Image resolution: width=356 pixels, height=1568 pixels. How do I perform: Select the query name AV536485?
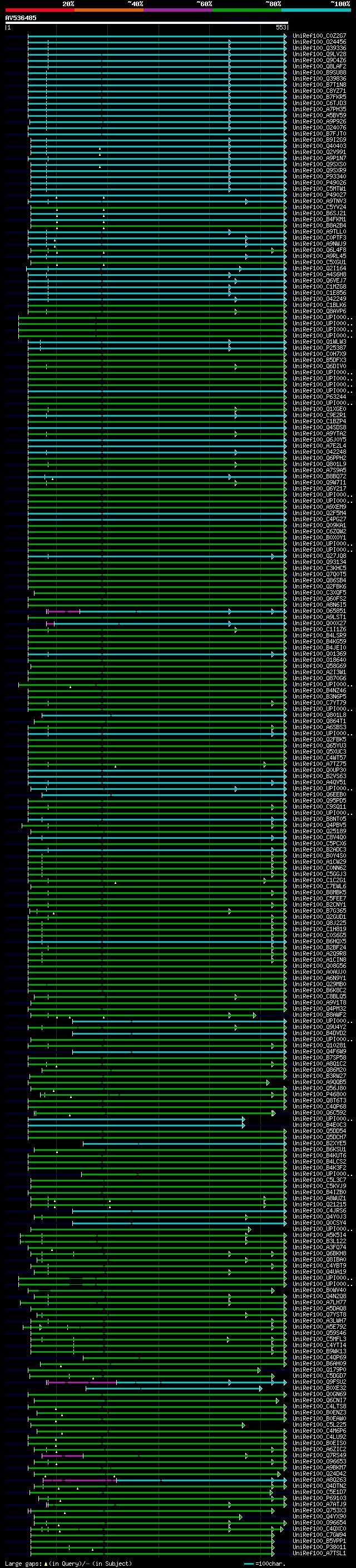(x=21, y=18)
